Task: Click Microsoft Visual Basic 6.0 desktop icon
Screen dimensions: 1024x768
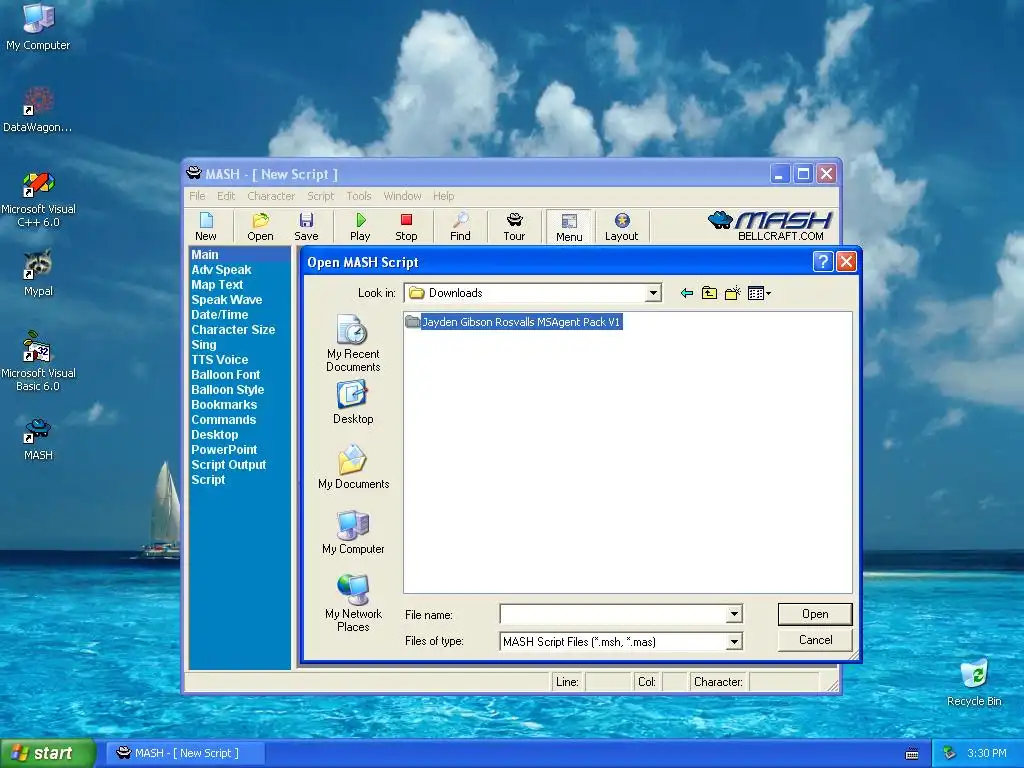Action: coord(38,362)
